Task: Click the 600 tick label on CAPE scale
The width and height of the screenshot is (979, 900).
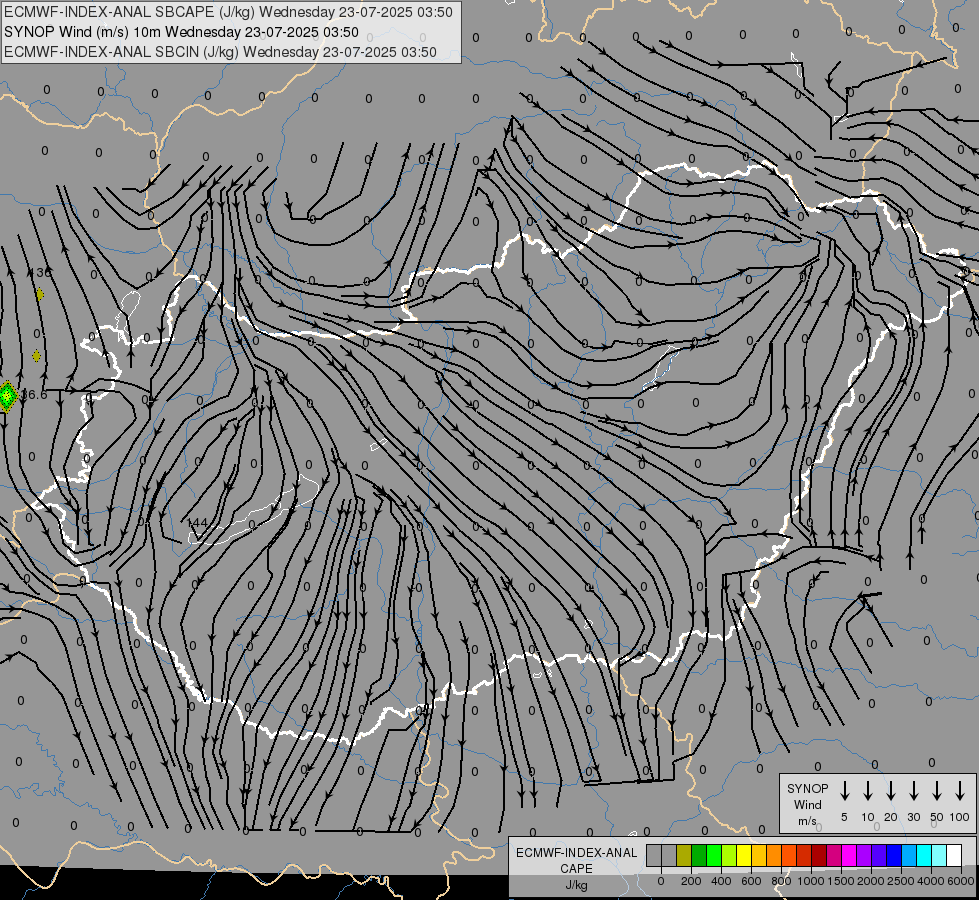Action: pos(751,881)
